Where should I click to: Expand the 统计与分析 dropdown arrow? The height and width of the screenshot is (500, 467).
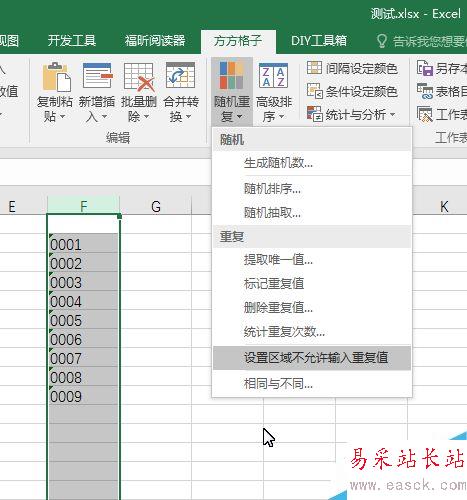[392, 115]
